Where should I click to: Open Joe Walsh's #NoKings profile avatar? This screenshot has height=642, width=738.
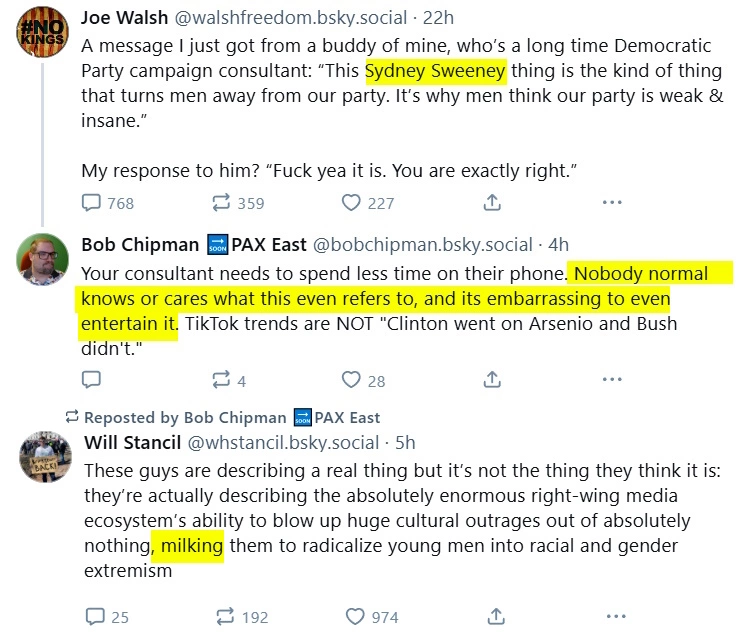point(42,32)
